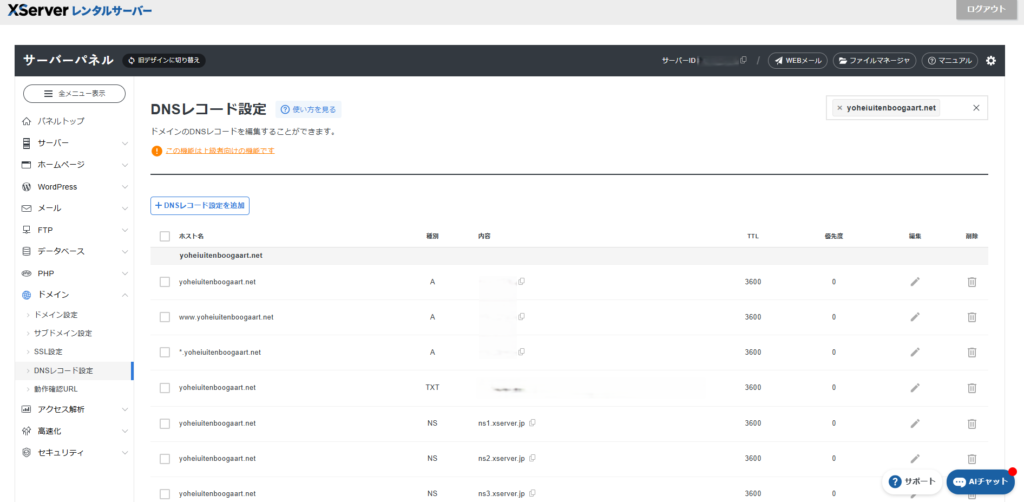Check the select-all checkbox in table header
This screenshot has width=1024, height=502.
pos(165,236)
